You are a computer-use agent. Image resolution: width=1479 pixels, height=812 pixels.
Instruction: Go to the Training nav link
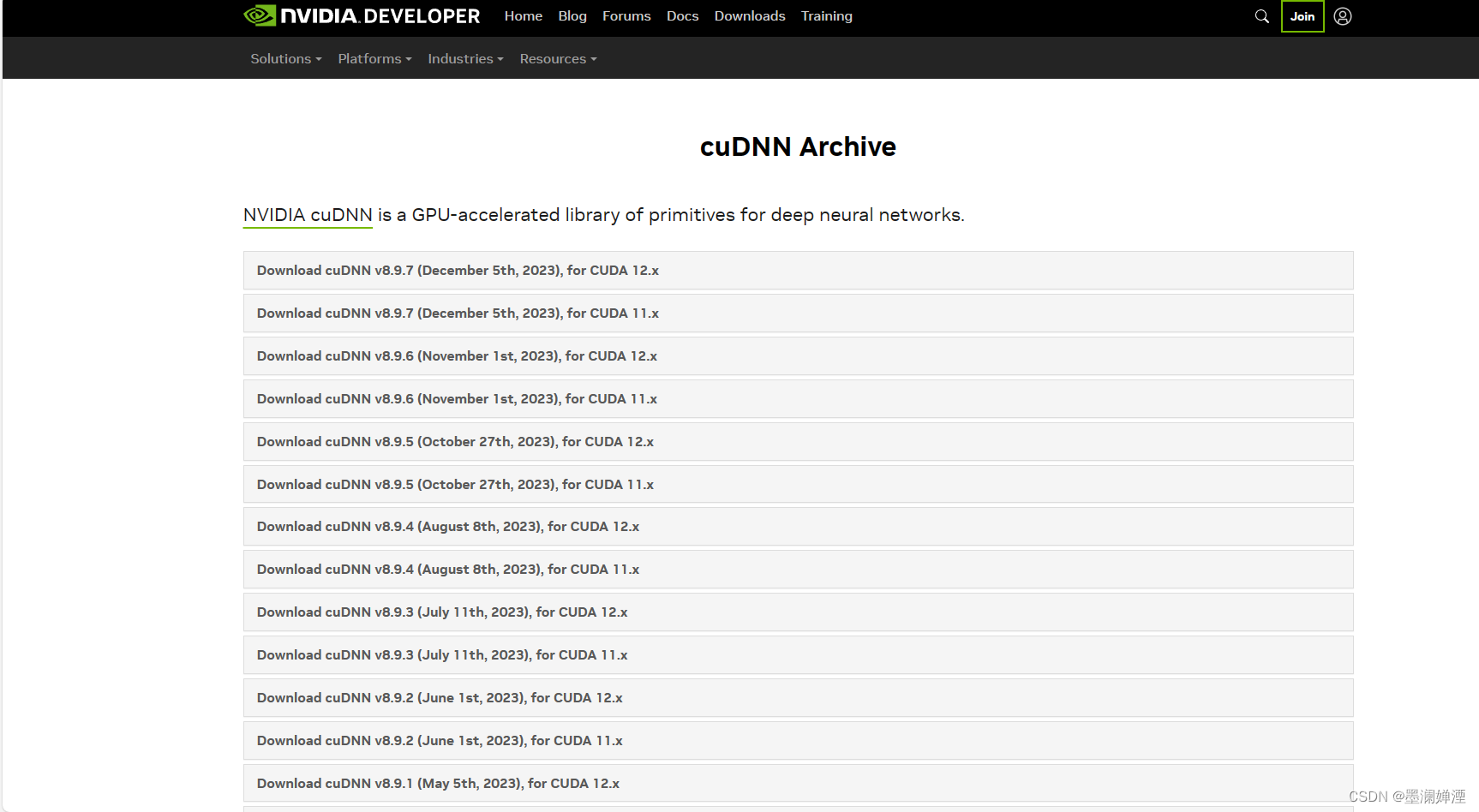[x=827, y=16]
